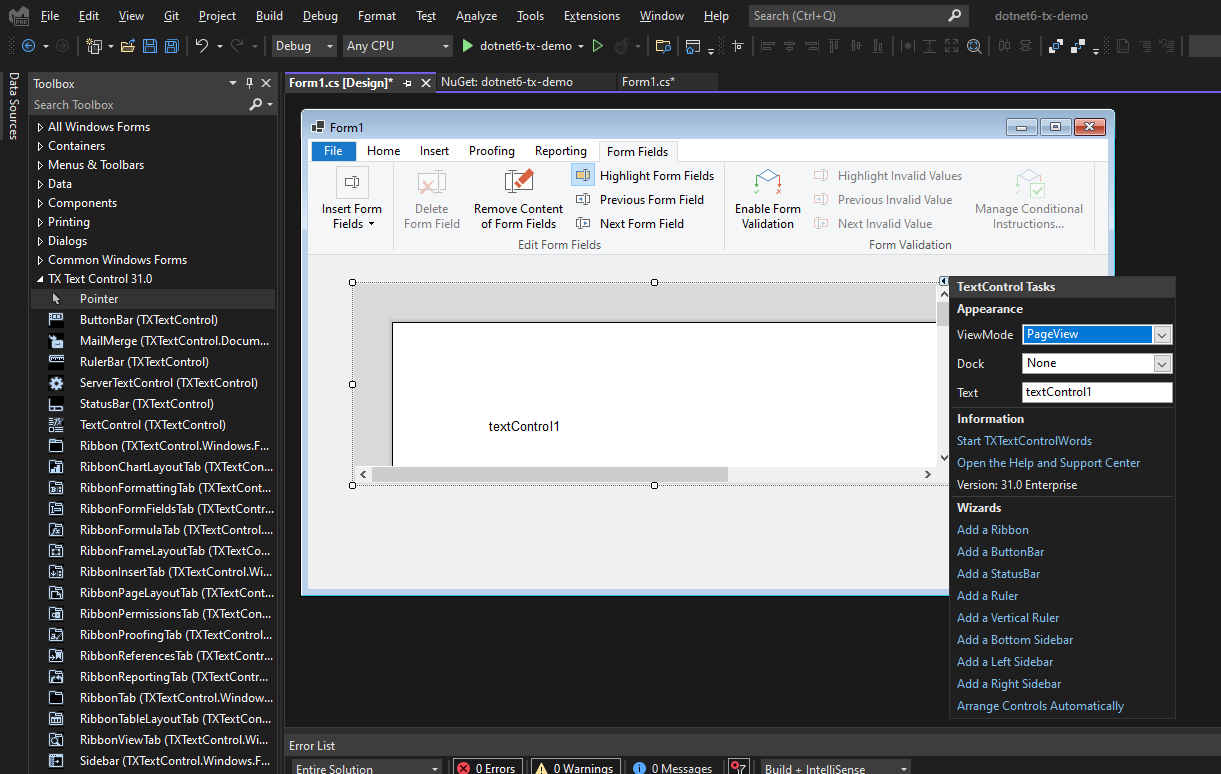
Task: Start debugging with green play arrow
Action: (x=467, y=46)
